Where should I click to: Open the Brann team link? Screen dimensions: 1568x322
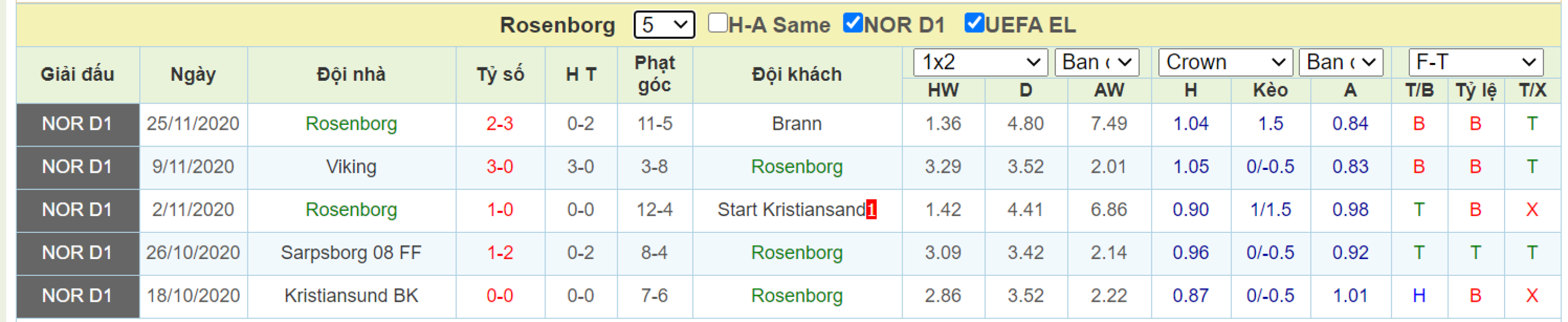pyautogui.click(x=797, y=124)
